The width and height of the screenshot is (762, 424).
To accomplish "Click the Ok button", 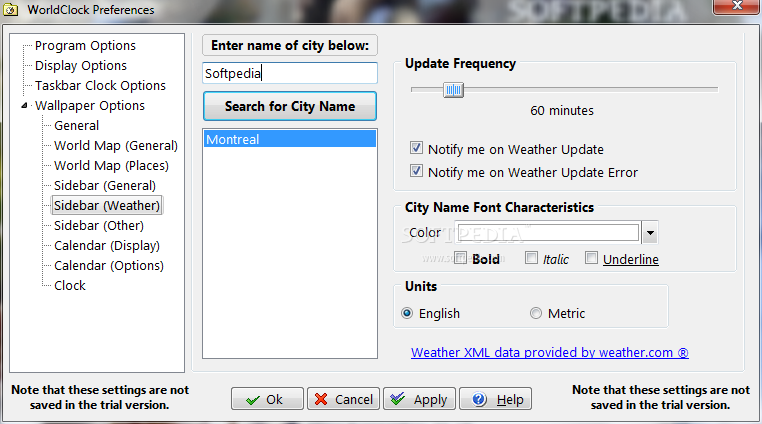I will pyautogui.click(x=267, y=399).
